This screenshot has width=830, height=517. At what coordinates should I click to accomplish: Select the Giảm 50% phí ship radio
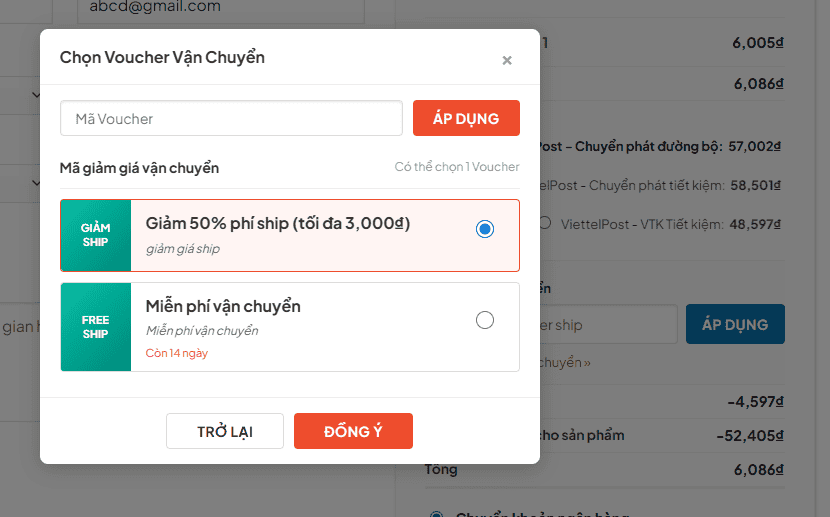pos(485,229)
